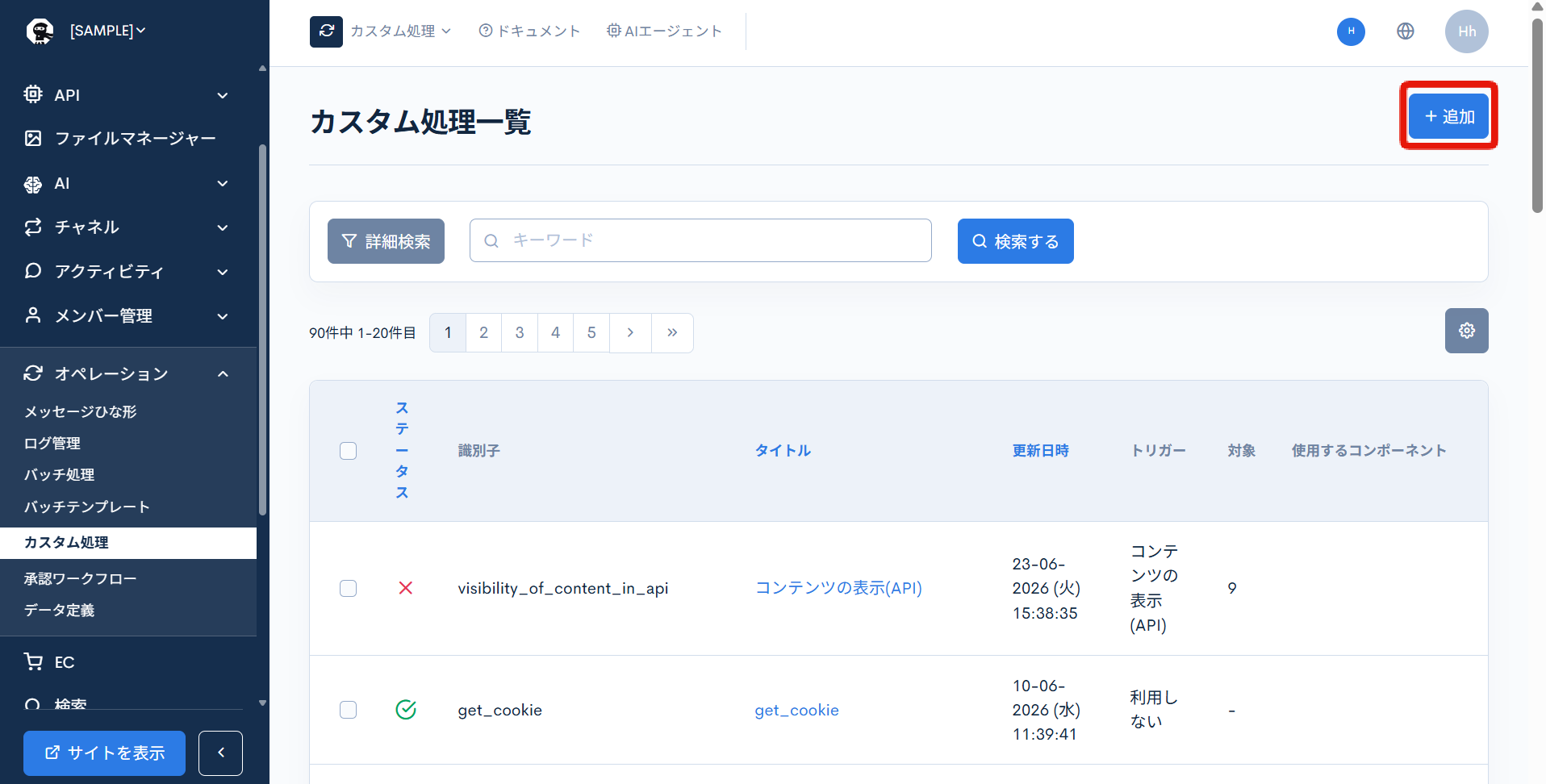This screenshot has width=1546, height=784.
Task: Expand the API menu chevron
Action: (223, 95)
